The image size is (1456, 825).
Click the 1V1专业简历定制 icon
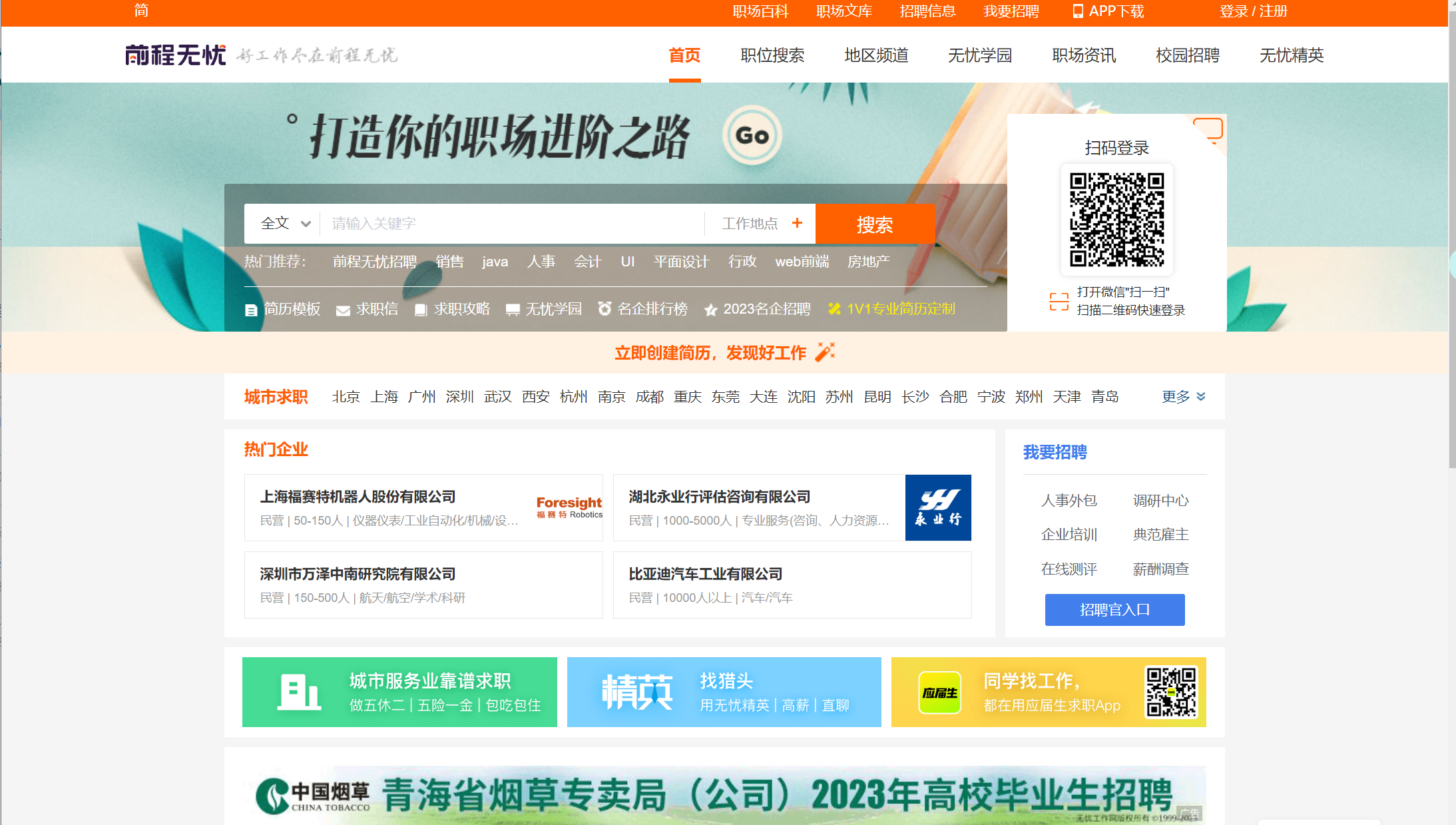coord(834,309)
